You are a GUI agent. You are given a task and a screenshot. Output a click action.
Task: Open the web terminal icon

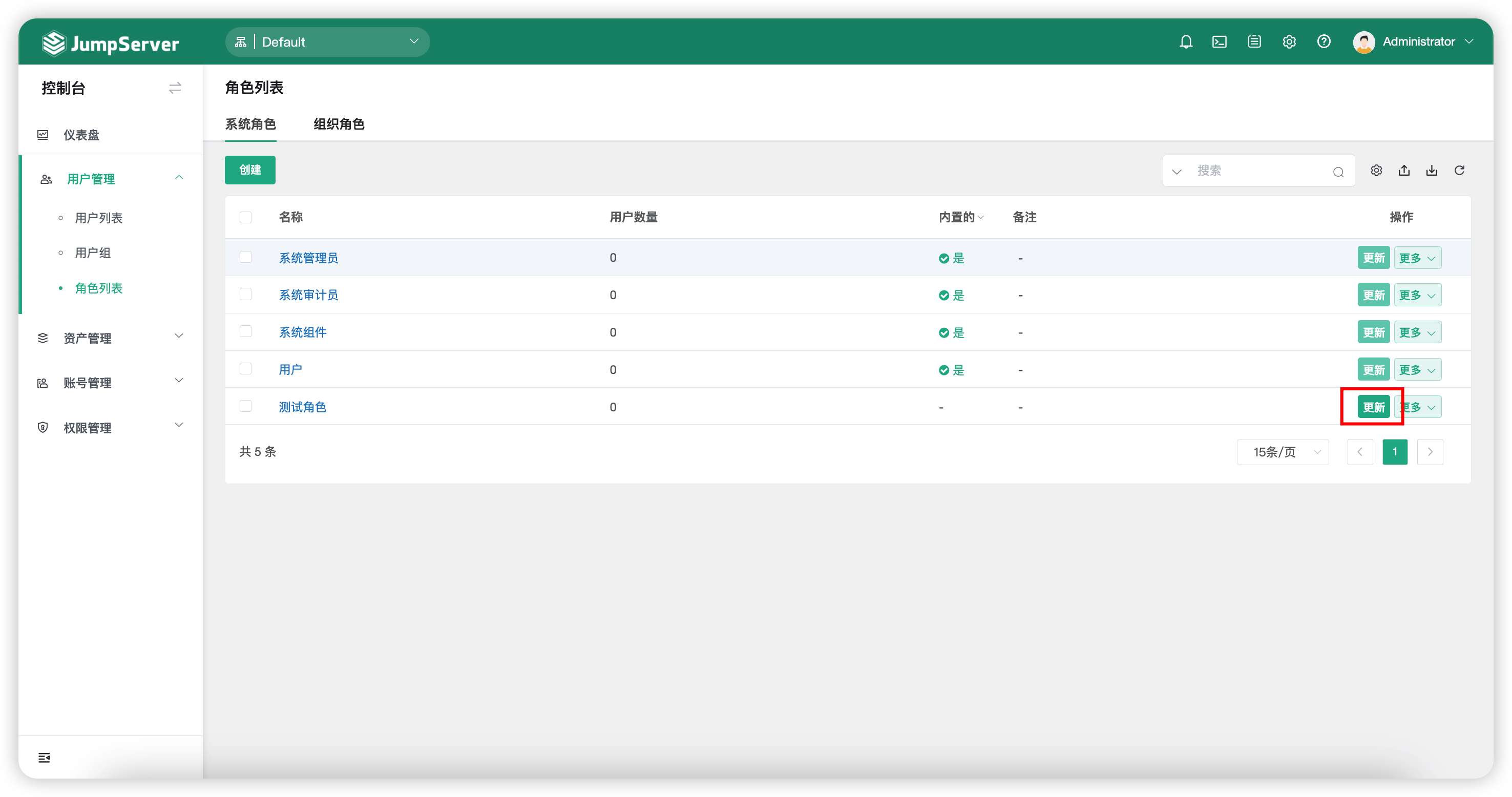click(1219, 41)
